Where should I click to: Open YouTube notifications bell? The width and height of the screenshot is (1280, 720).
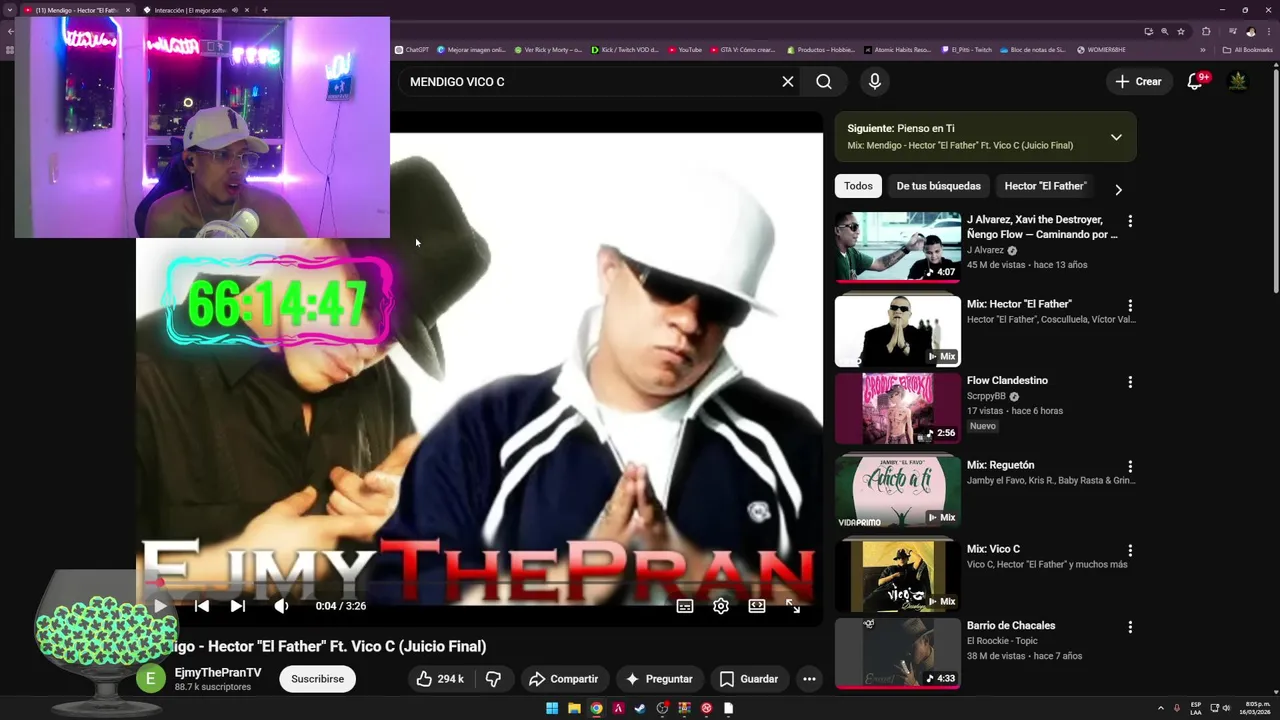1195,82
